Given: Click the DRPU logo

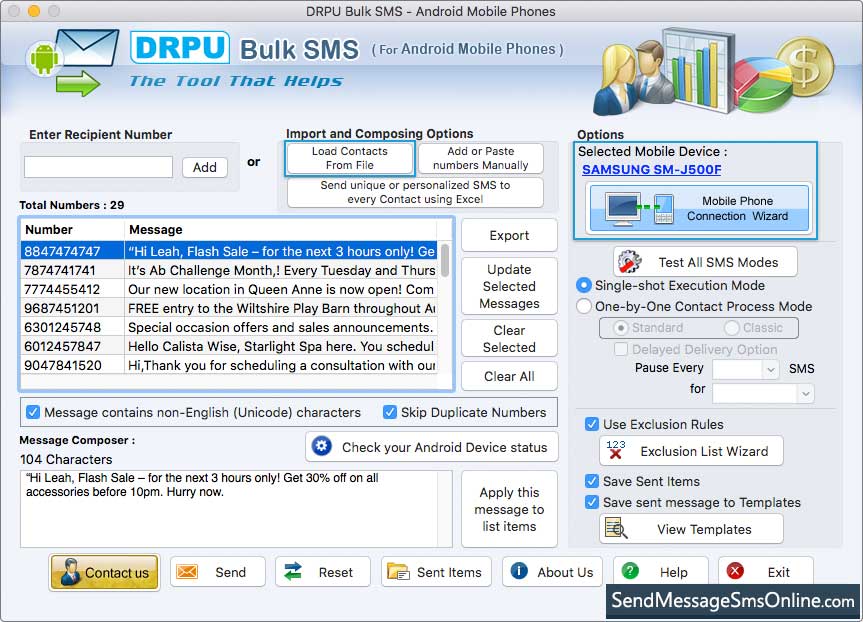Looking at the screenshot, I should [x=180, y=47].
